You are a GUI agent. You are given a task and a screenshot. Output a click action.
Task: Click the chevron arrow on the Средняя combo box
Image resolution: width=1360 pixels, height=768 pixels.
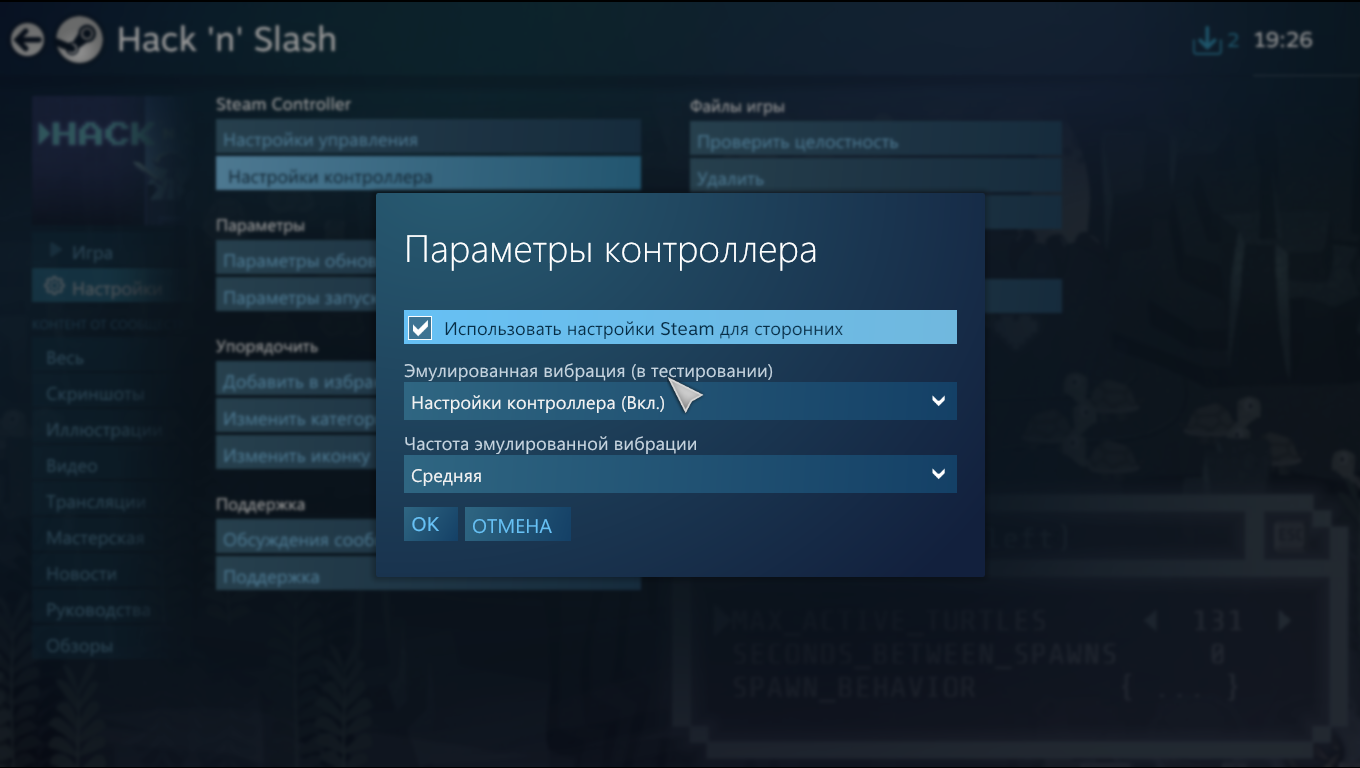(x=938, y=474)
